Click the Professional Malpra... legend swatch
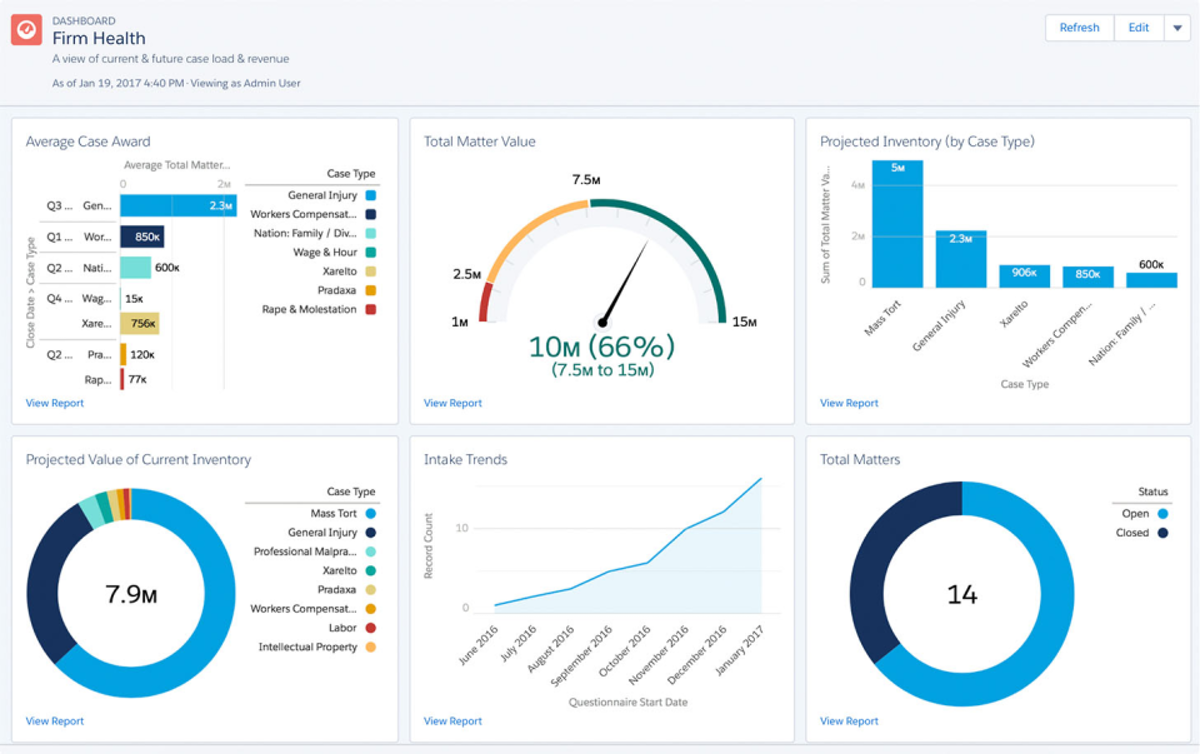1200x754 pixels. (x=371, y=552)
